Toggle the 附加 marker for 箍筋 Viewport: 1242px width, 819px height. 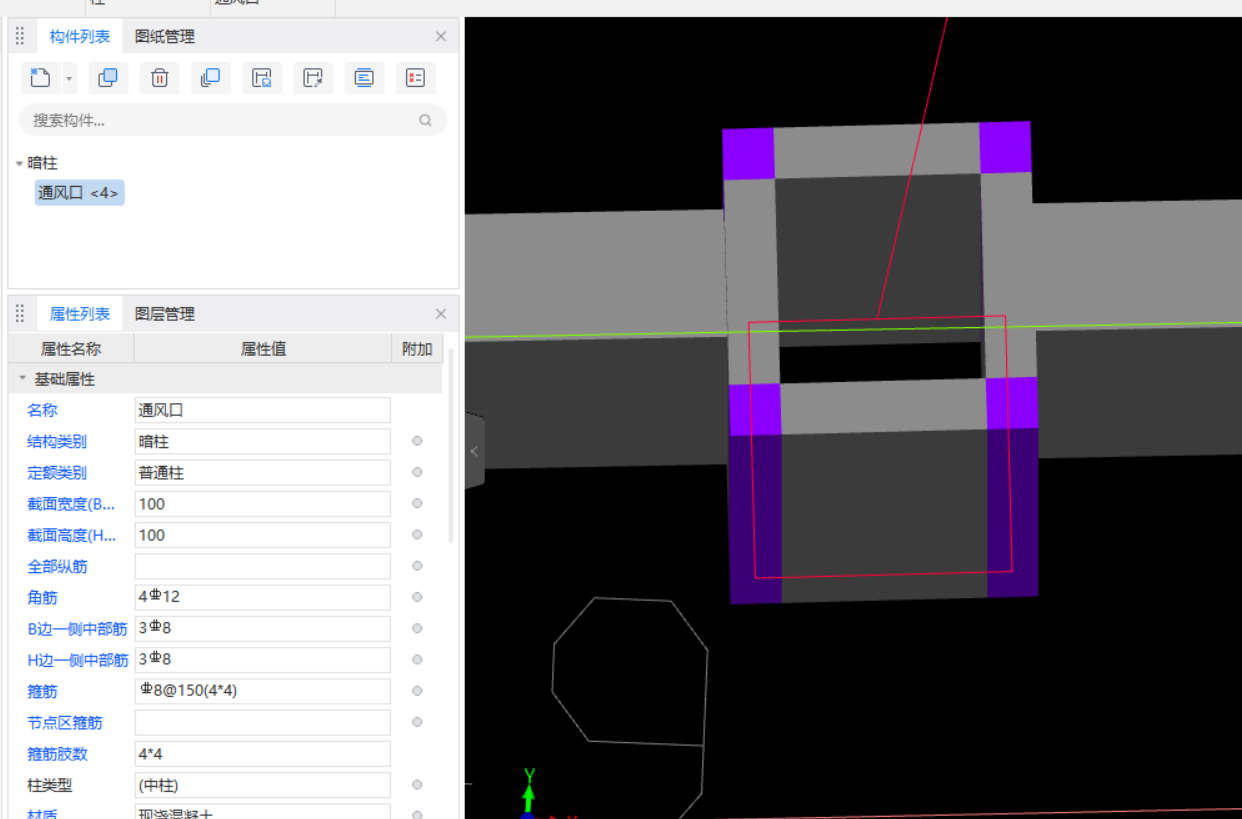(x=417, y=691)
